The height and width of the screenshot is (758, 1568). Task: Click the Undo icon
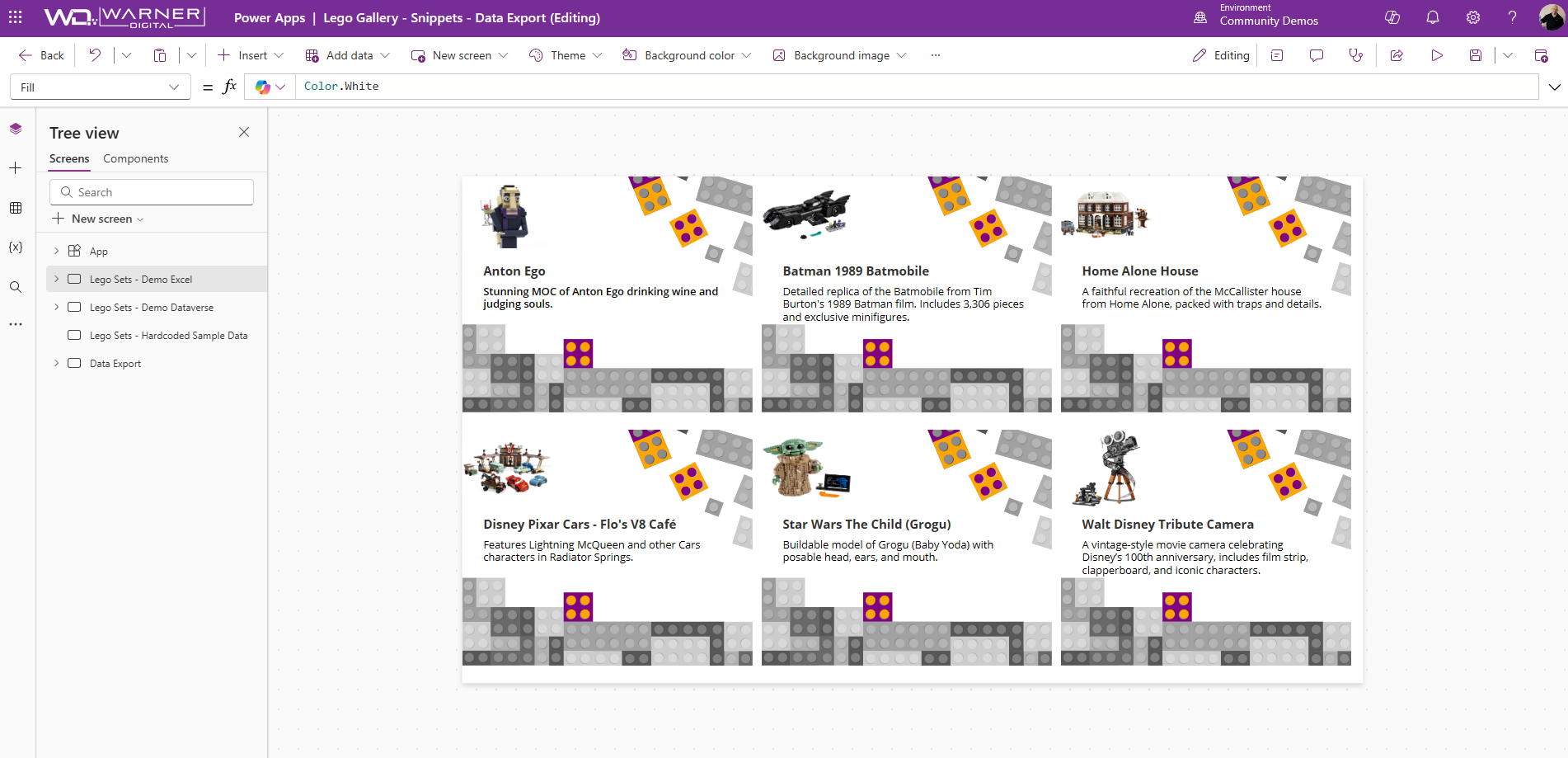coord(95,55)
